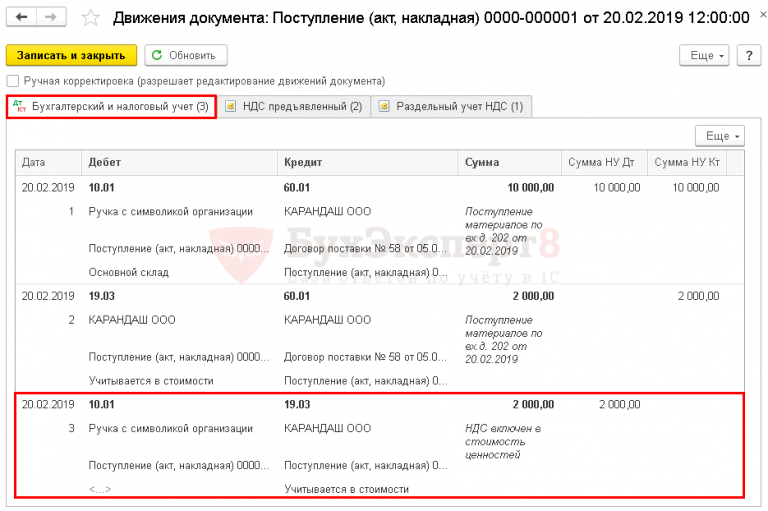Screen dimensions: 768x511
Task: Select debit account 19.03 in row 2
Action: point(101,296)
